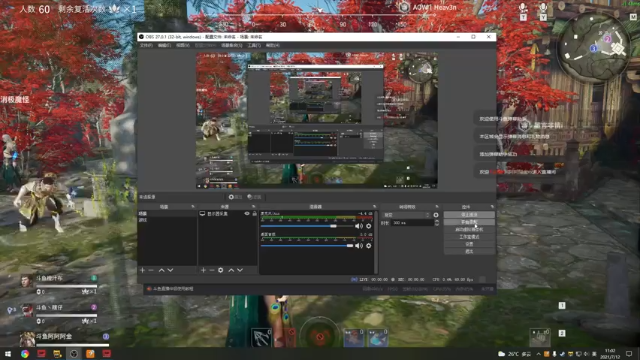Toggle lock on the display capture source

[254, 213]
